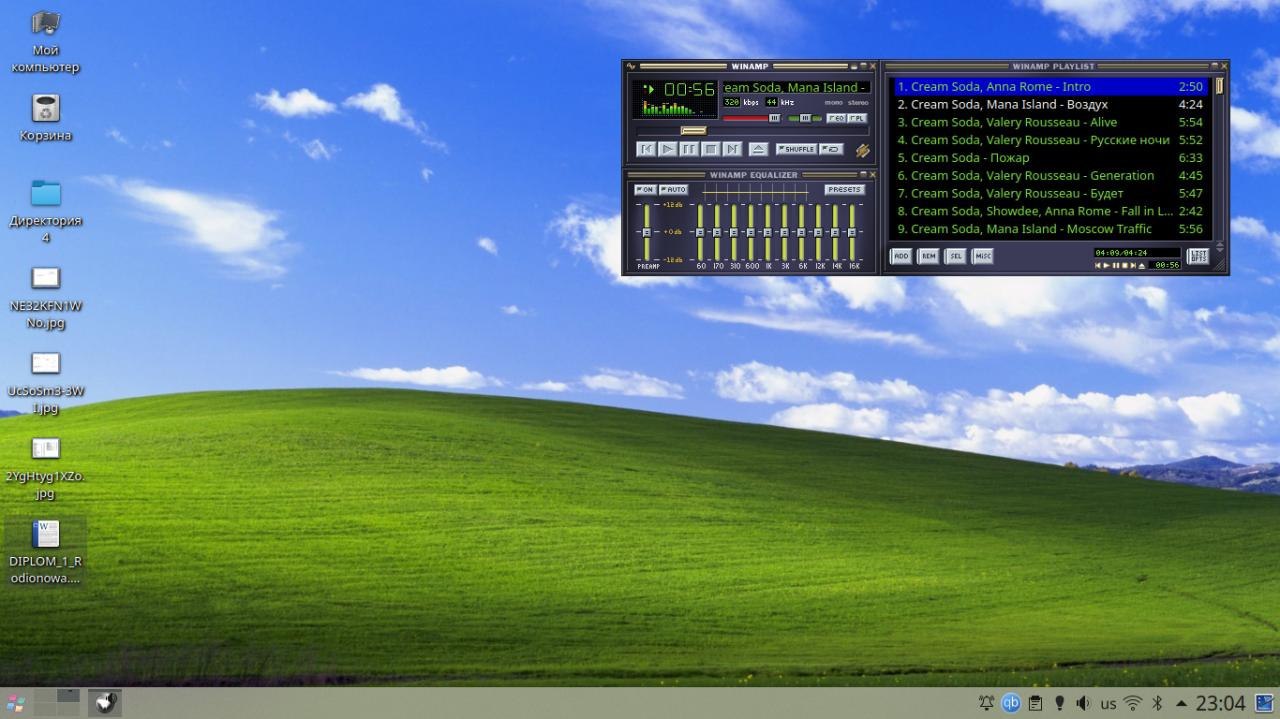Click the DIPLOM_1_Rodionowa document icon
The height and width of the screenshot is (719, 1280).
pyautogui.click(x=46, y=552)
